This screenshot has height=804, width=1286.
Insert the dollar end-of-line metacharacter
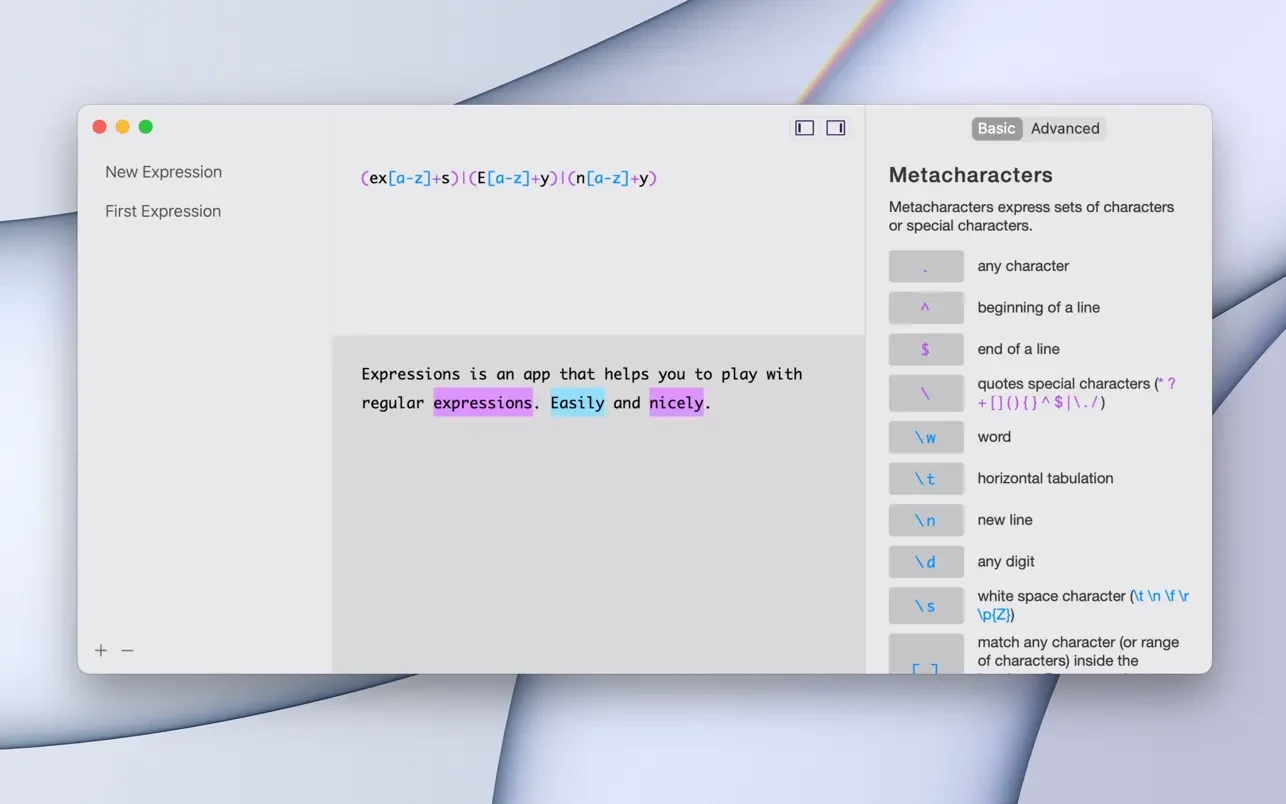tap(925, 350)
